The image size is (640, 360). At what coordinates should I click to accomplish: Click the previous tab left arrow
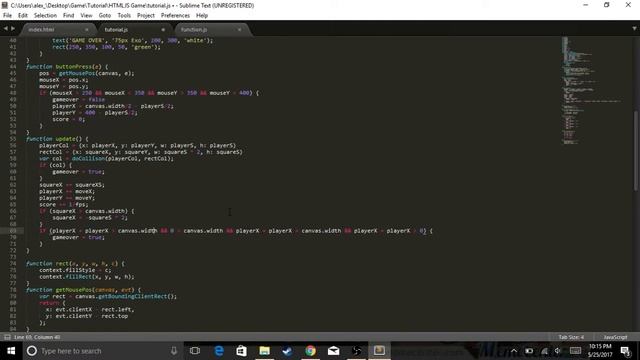pyautogui.click(x=5, y=29)
